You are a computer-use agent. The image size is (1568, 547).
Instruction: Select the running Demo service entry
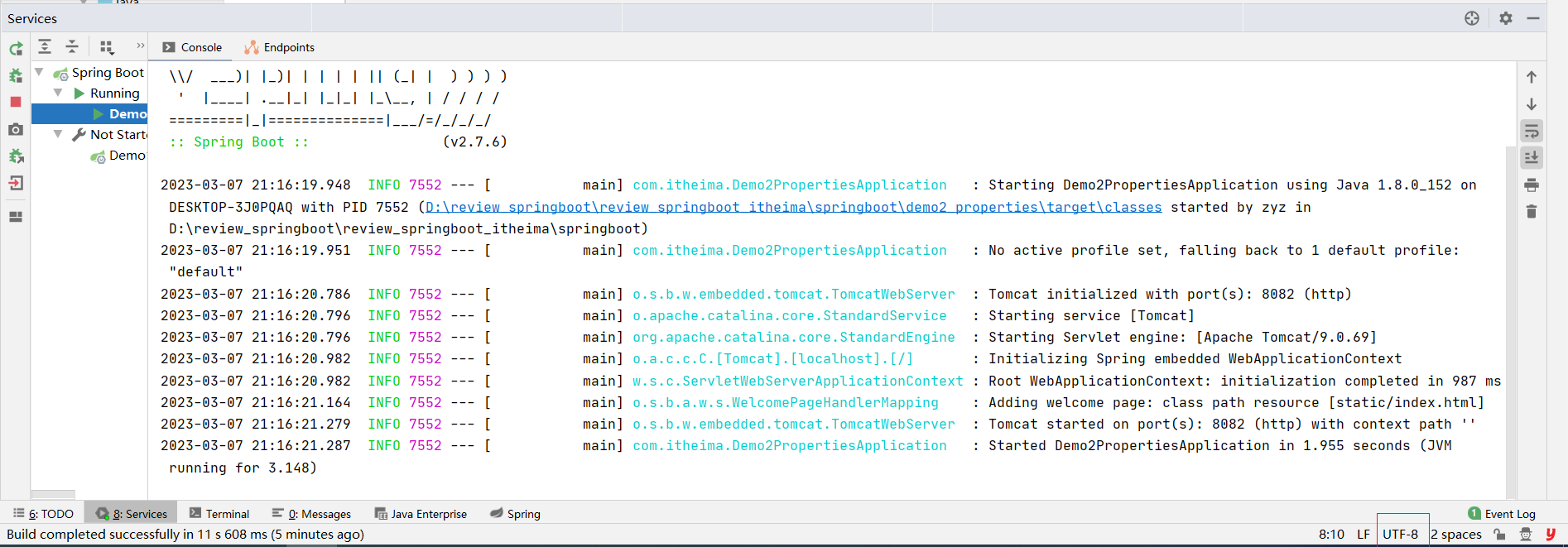[127, 113]
